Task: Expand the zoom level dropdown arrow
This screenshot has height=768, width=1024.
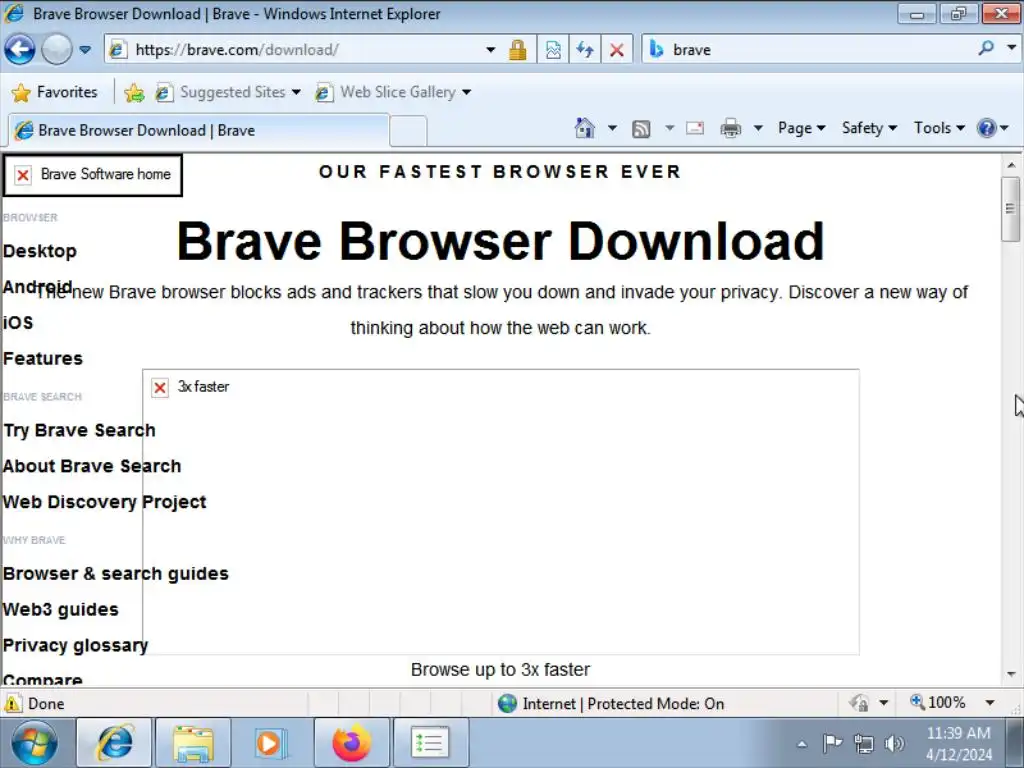Action: (989, 703)
